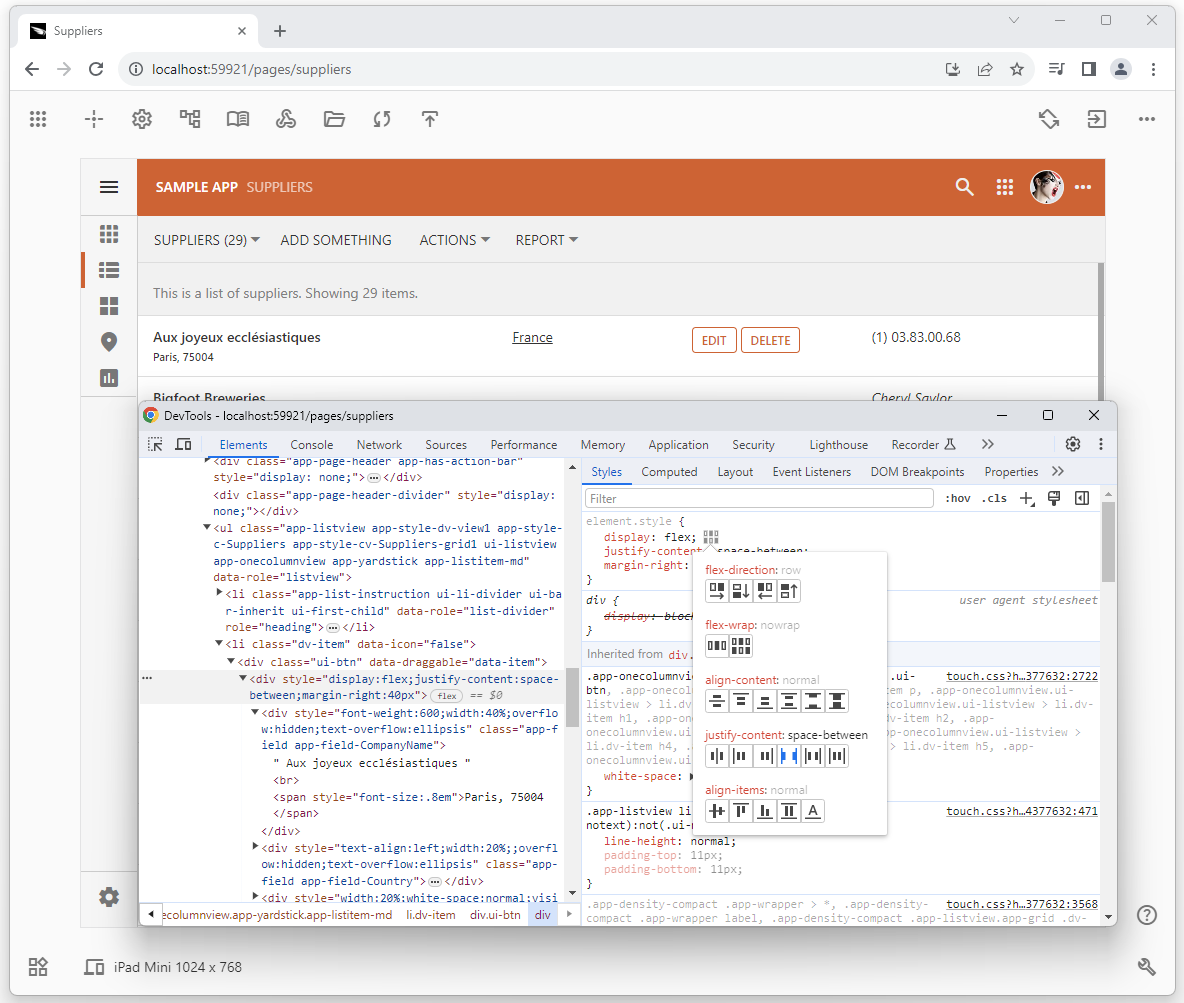Toggle the selected justify-content space-between button

tap(789, 756)
